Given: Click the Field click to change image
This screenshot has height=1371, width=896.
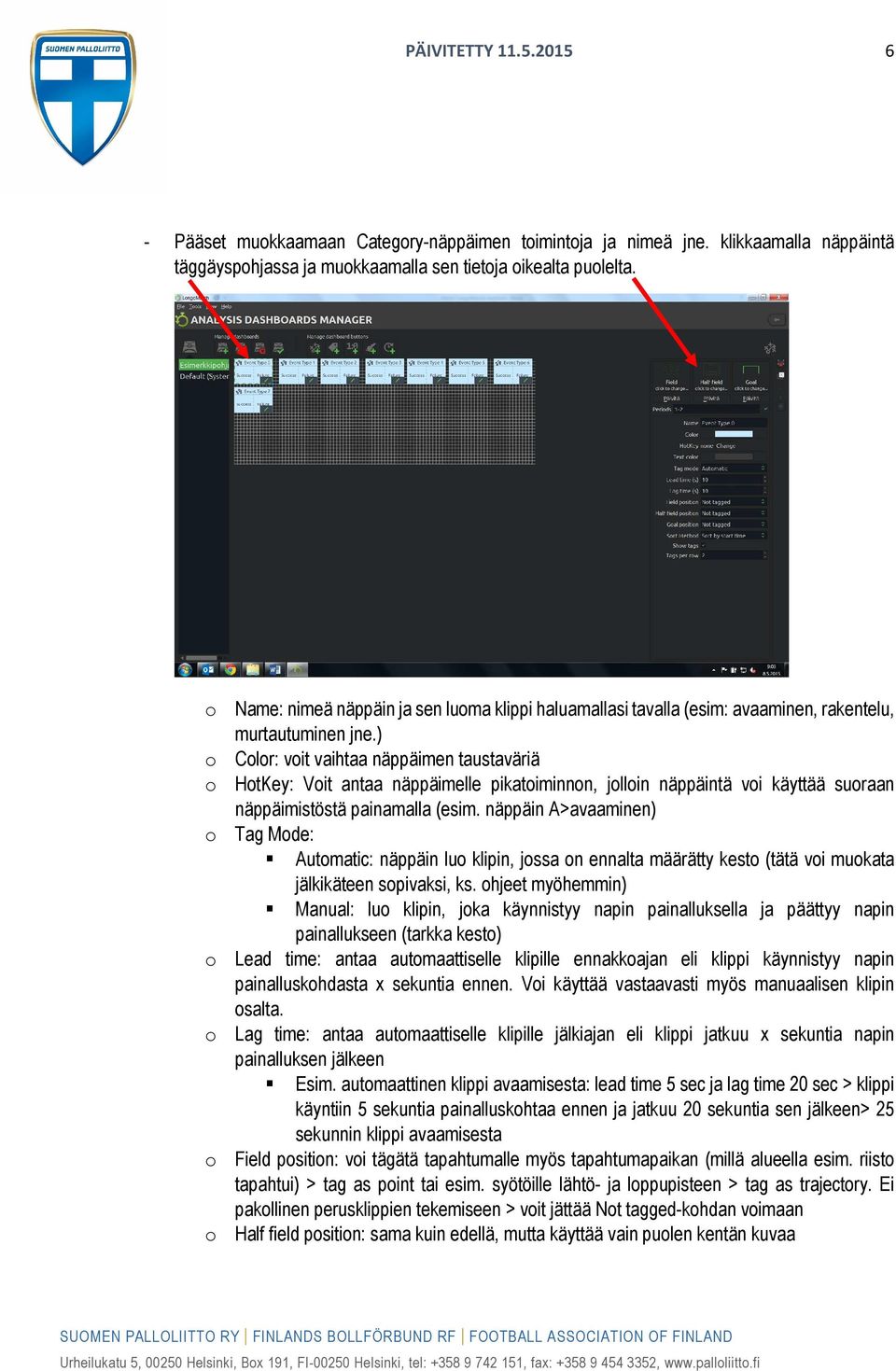Looking at the screenshot, I should [x=672, y=375].
